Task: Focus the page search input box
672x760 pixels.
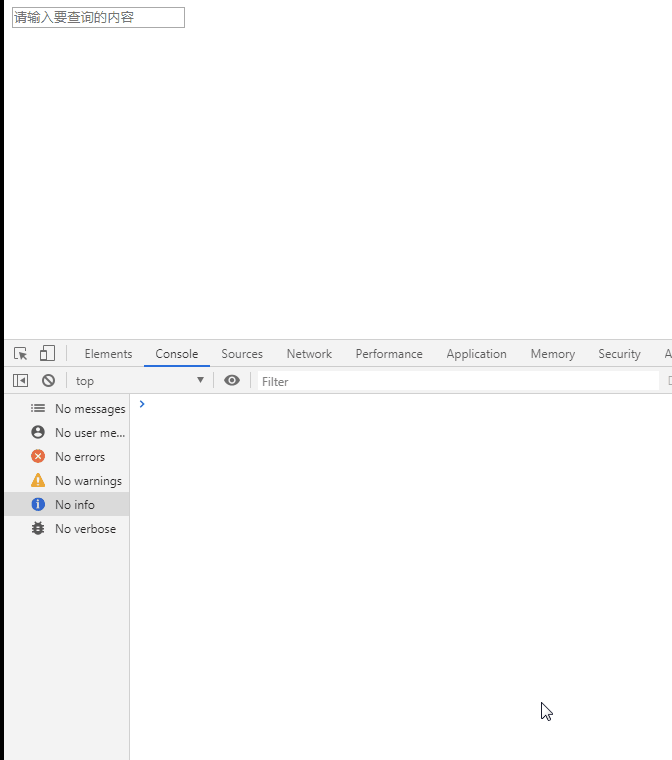Action: [98, 17]
